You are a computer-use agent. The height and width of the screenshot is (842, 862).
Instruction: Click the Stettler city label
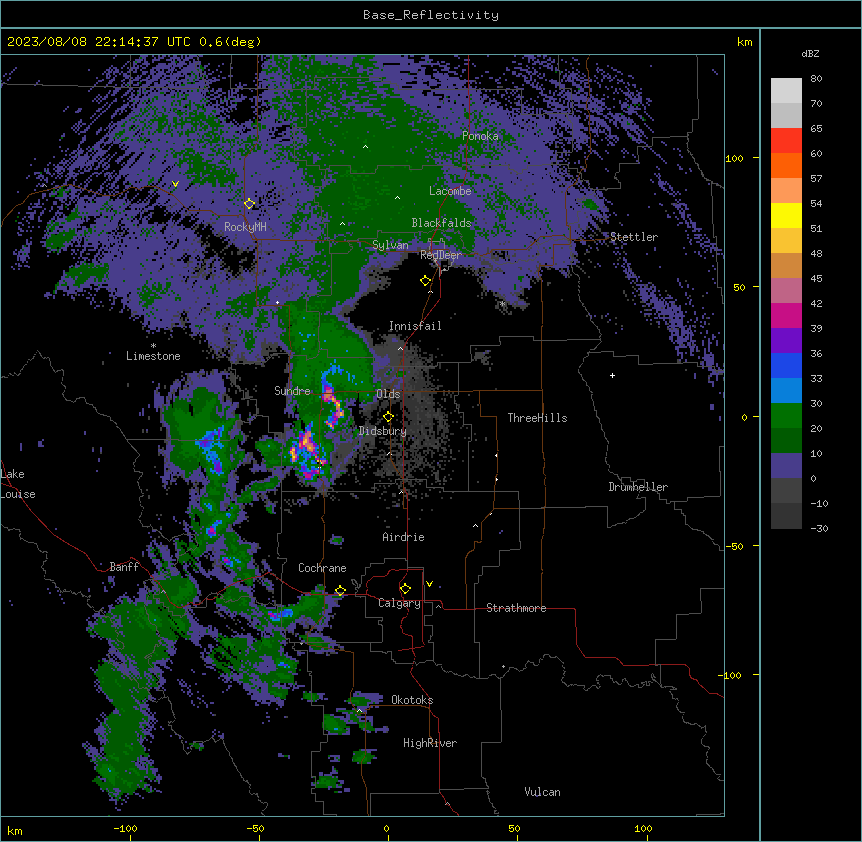634,237
